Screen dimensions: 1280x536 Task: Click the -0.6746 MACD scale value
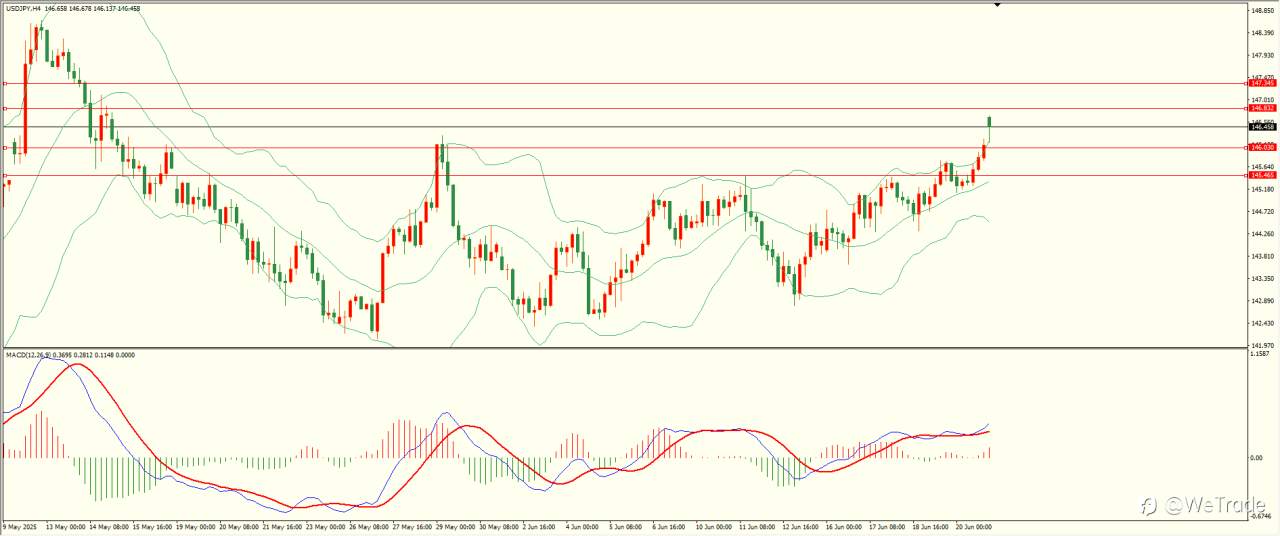1262,518
